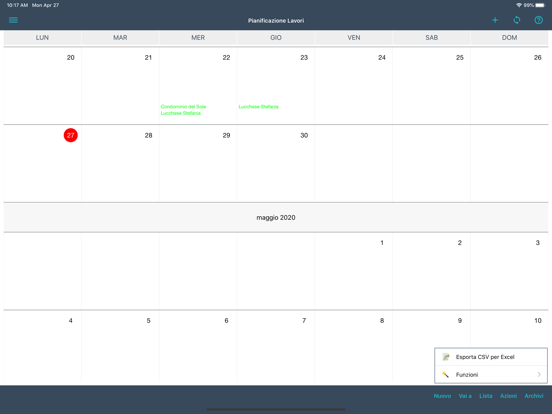
Task: Click the VEN weekday header
Action: click(x=354, y=38)
